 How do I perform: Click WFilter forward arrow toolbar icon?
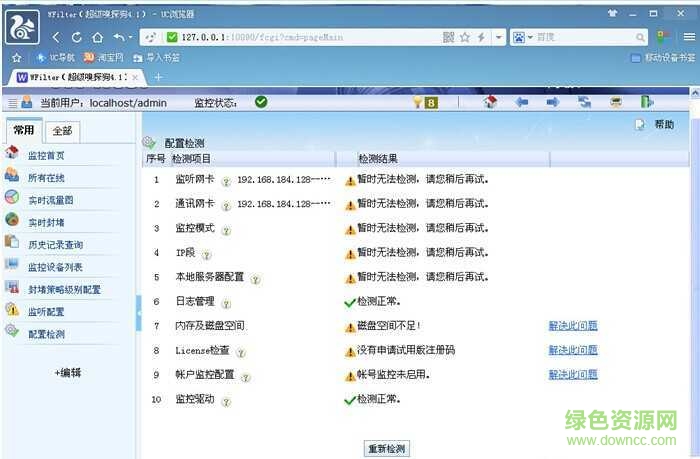point(553,102)
